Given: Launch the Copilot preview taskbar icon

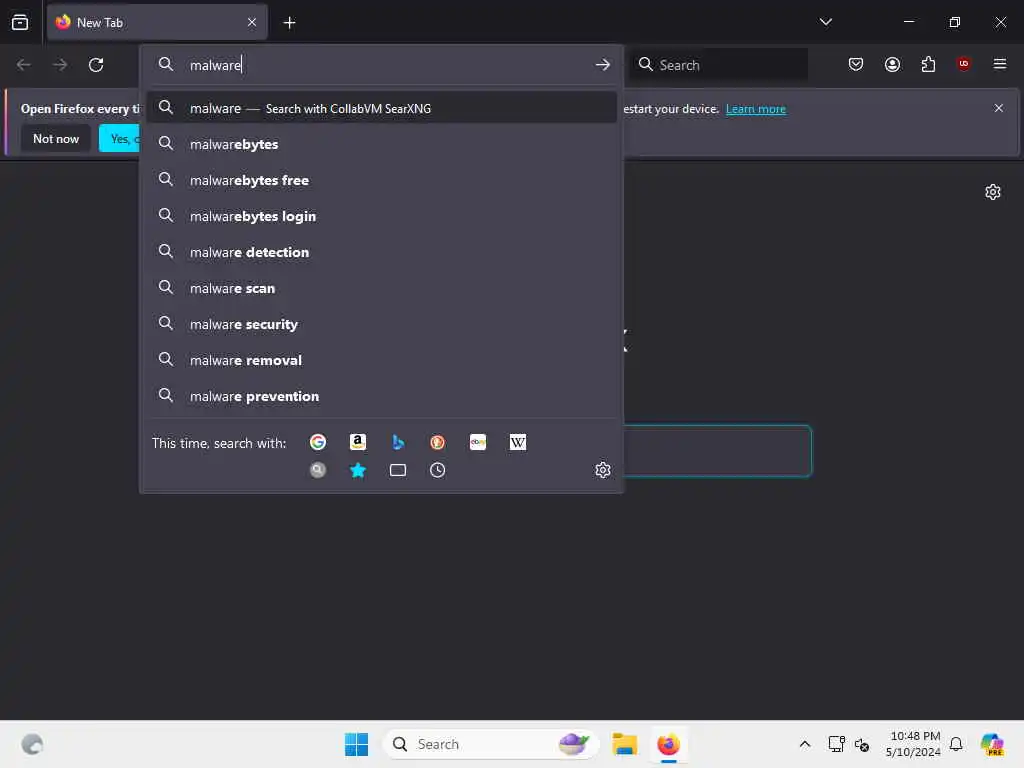Looking at the screenshot, I should click(x=992, y=744).
